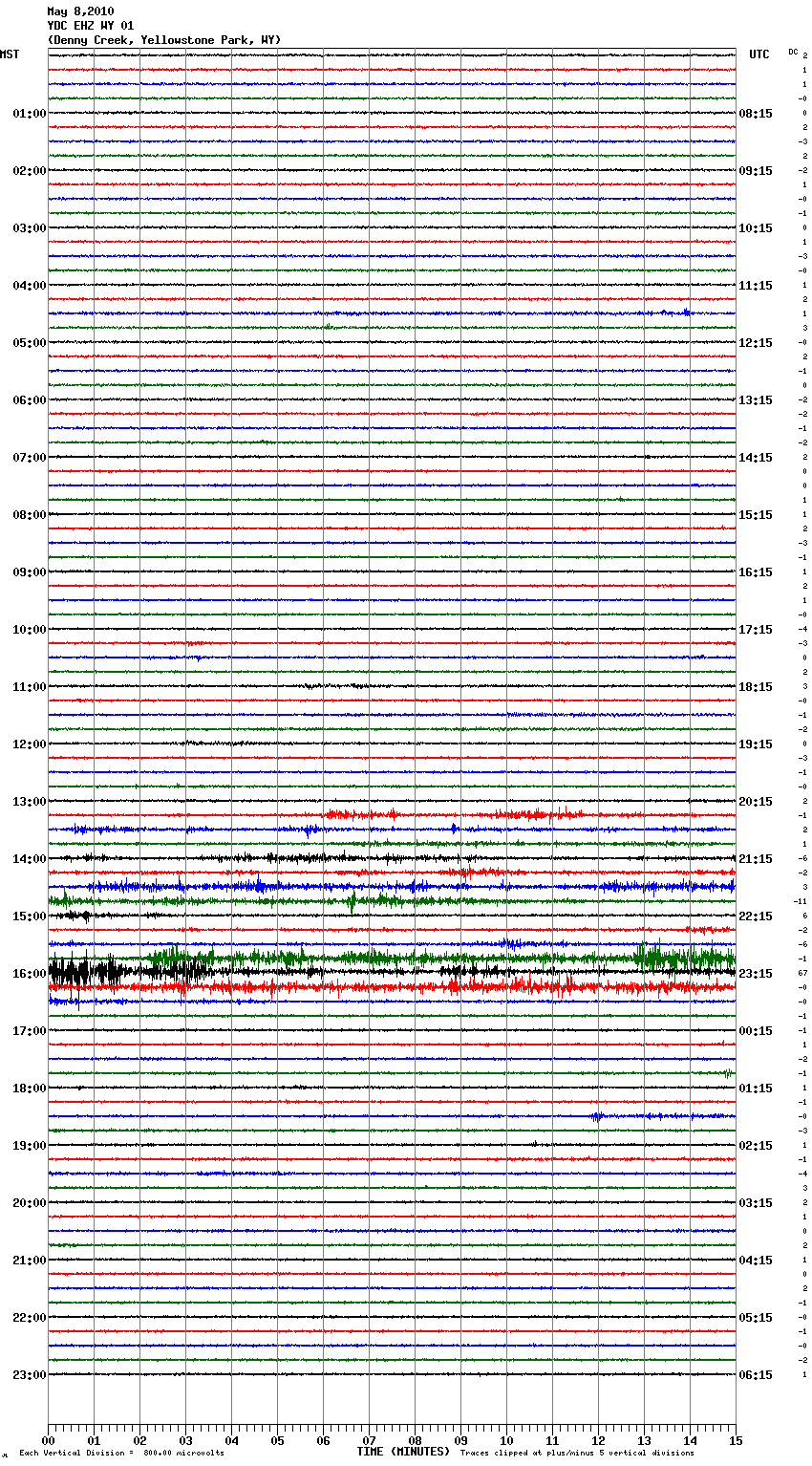Image resolution: width=812 pixels, height=1466 pixels.
Task: Select the 23:15 UTC time label
Action: pyautogui.click(x=756, y=974)
